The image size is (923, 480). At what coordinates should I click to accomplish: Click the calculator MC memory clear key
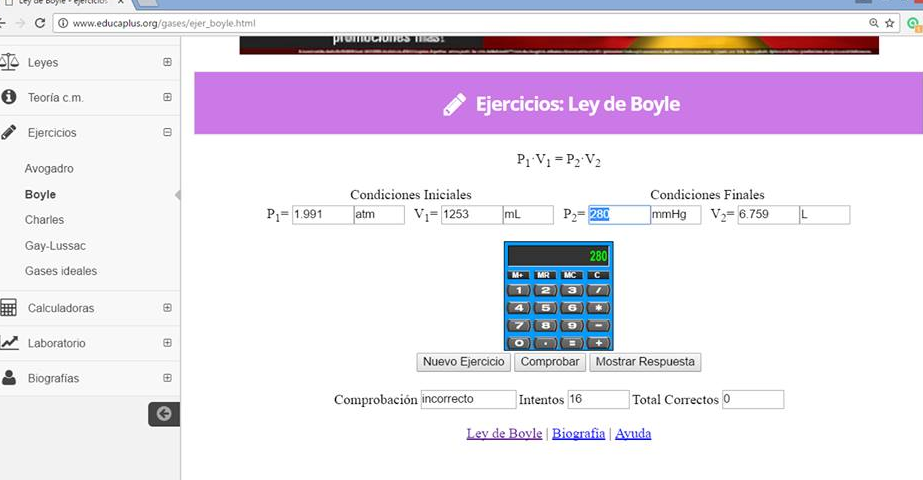(570, 275)
